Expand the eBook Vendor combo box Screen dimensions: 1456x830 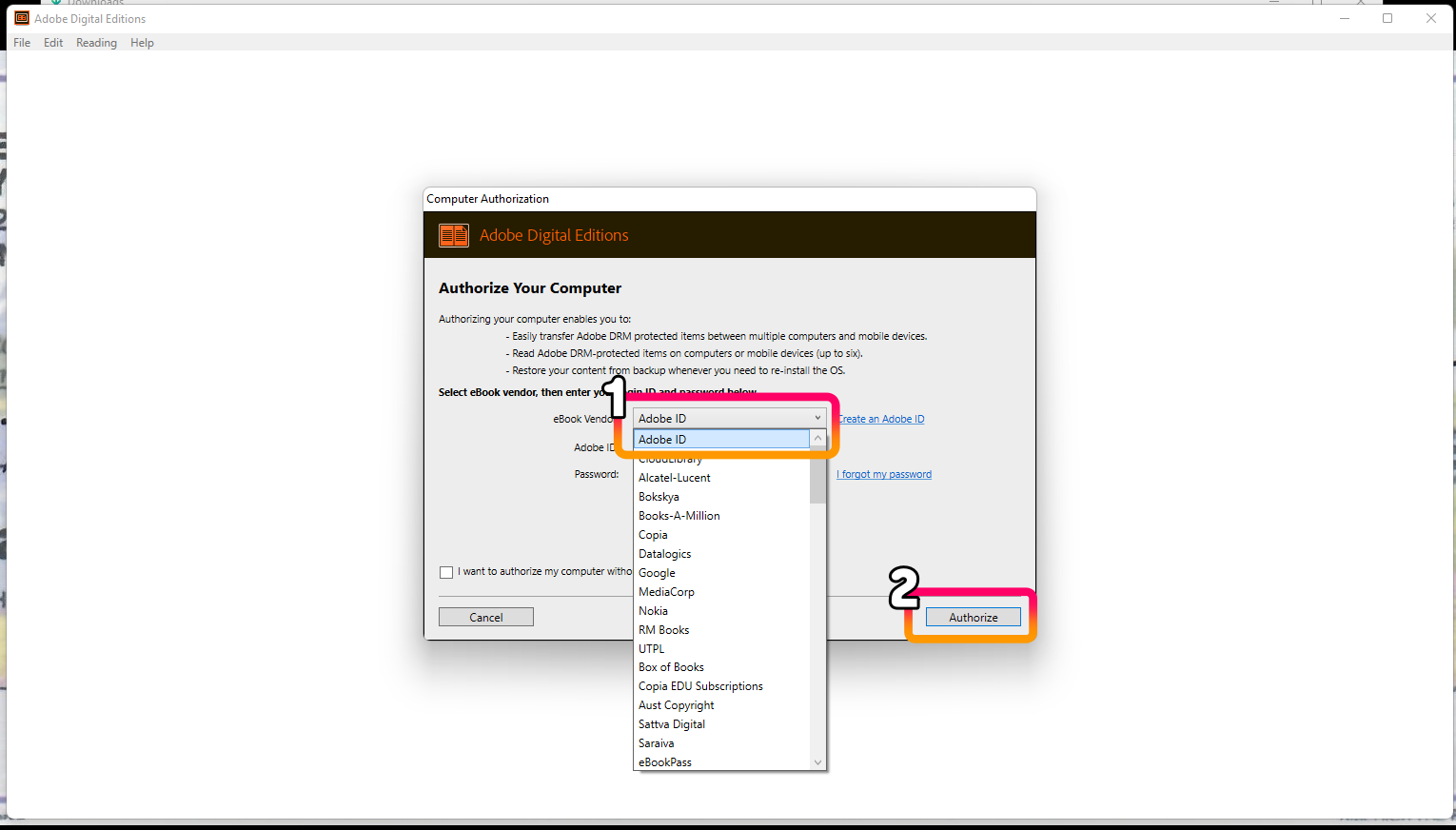click(730, 418)
